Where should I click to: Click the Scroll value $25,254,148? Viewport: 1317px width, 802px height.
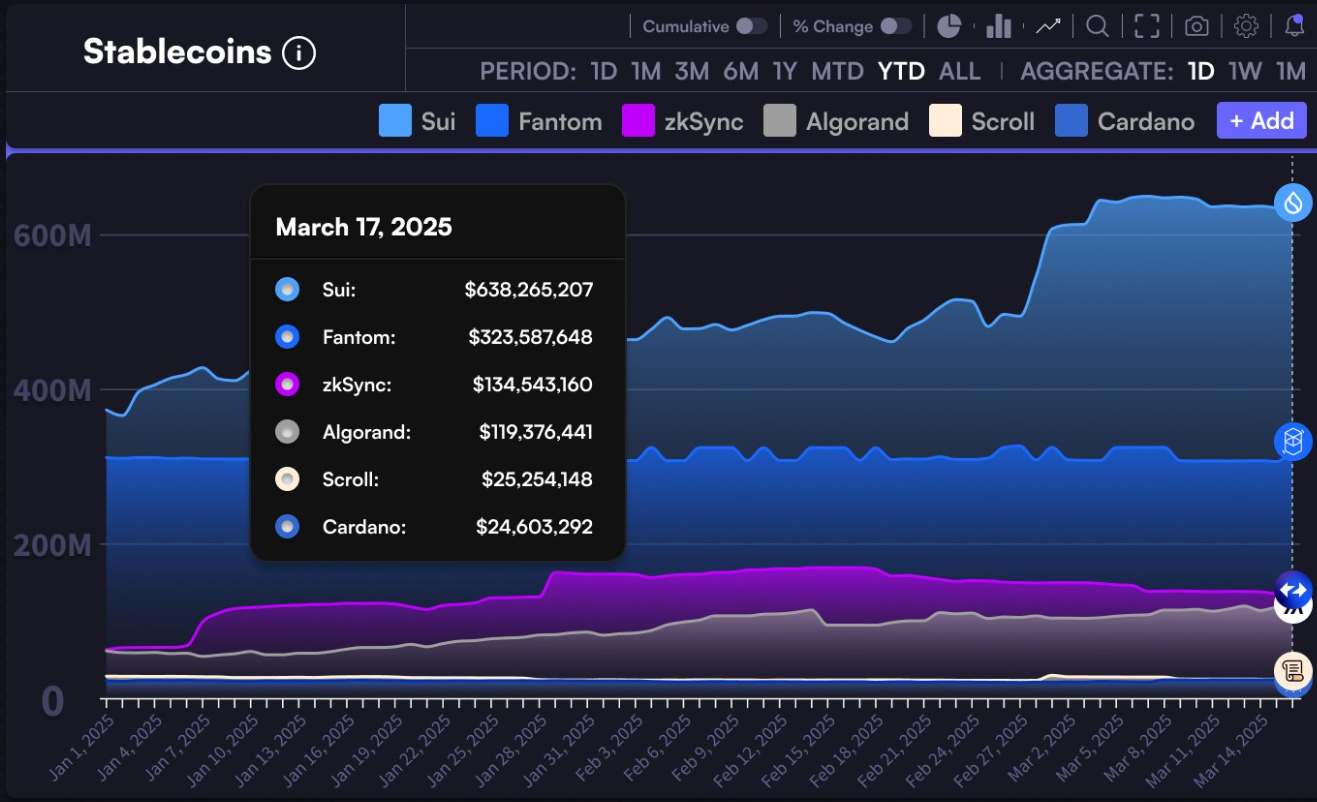(537, 479)
